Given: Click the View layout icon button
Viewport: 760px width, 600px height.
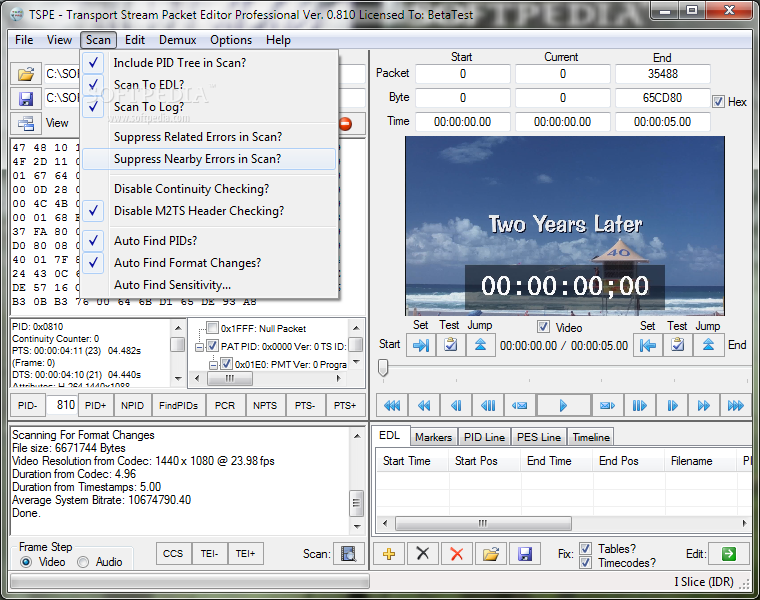Looking at the screenshot, I should [26, 123].
